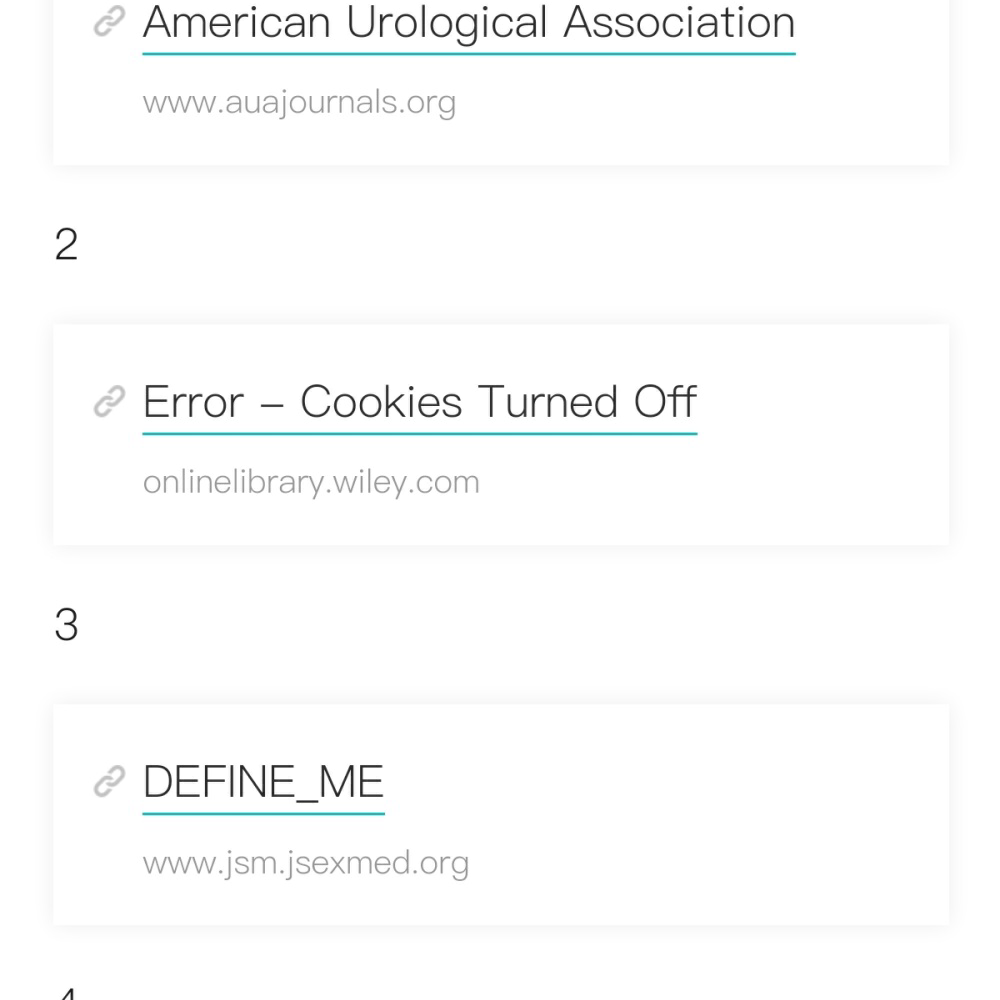Click the chain-link icon beside DEFINE_ME
The width and height of the screenshot is (1000, 1000).
pyautogui.click(x=110, y=781)
